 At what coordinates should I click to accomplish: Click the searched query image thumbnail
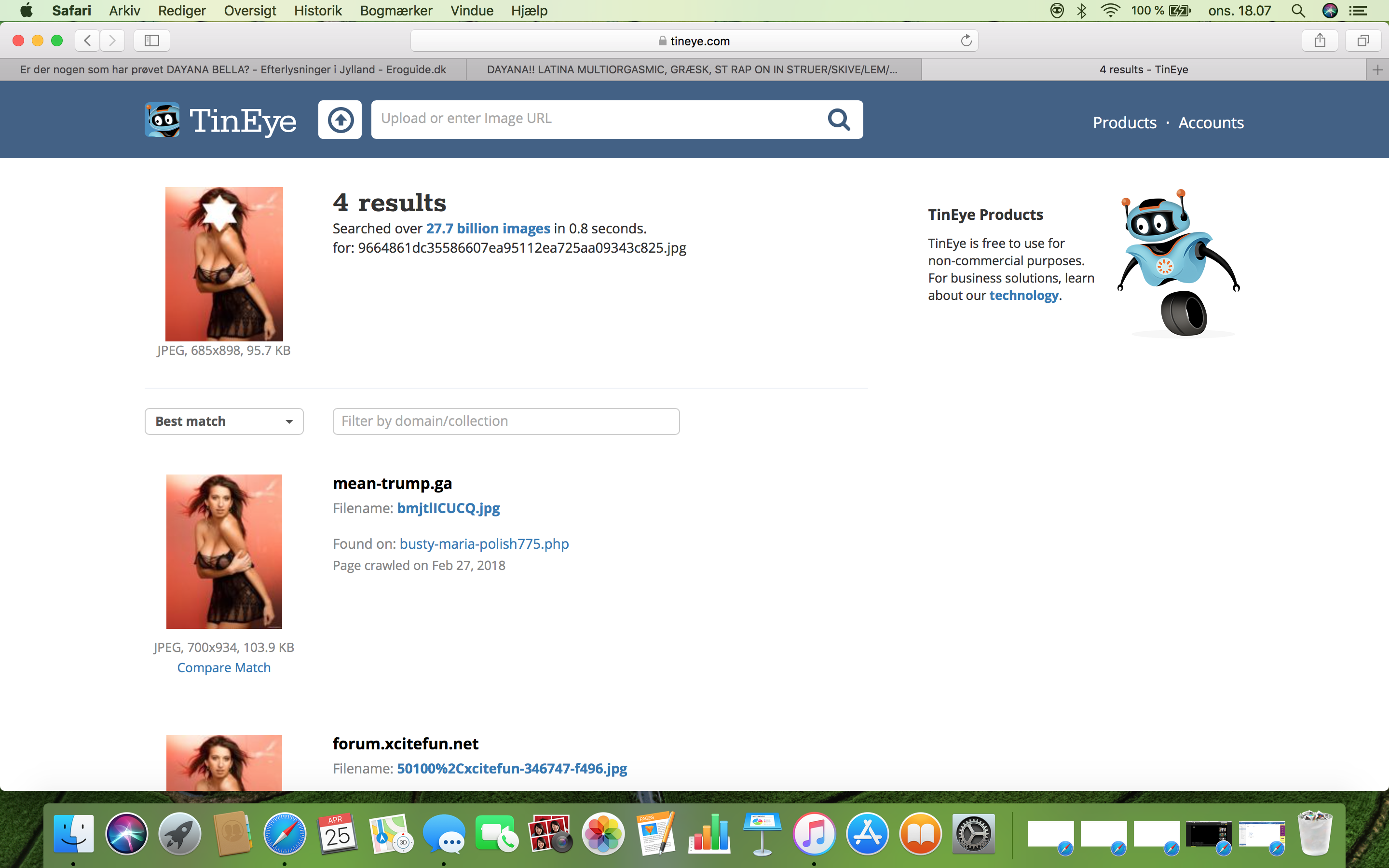pos(224,264)
